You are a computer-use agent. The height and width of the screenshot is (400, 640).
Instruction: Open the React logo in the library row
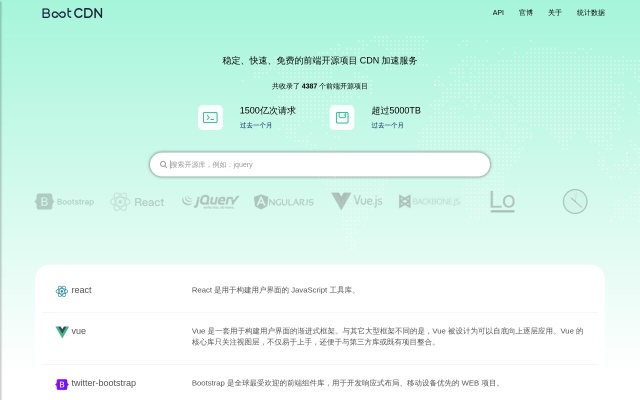coord(137,201)
